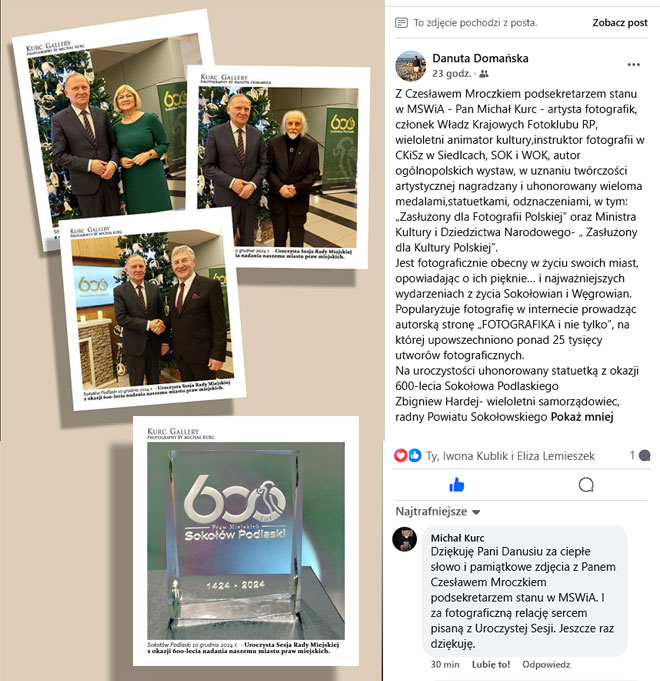Image resolution: width=660 pixels, height=681 pixels.
Task: Open the three-dot post options menu
Action: (x=634, y=65)
